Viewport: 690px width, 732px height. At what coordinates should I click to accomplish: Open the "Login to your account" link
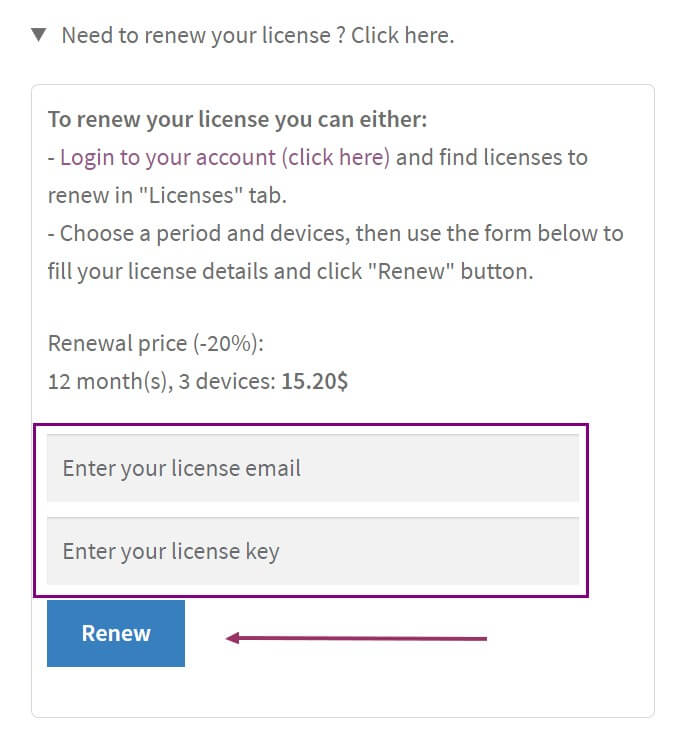pos(167,157)
